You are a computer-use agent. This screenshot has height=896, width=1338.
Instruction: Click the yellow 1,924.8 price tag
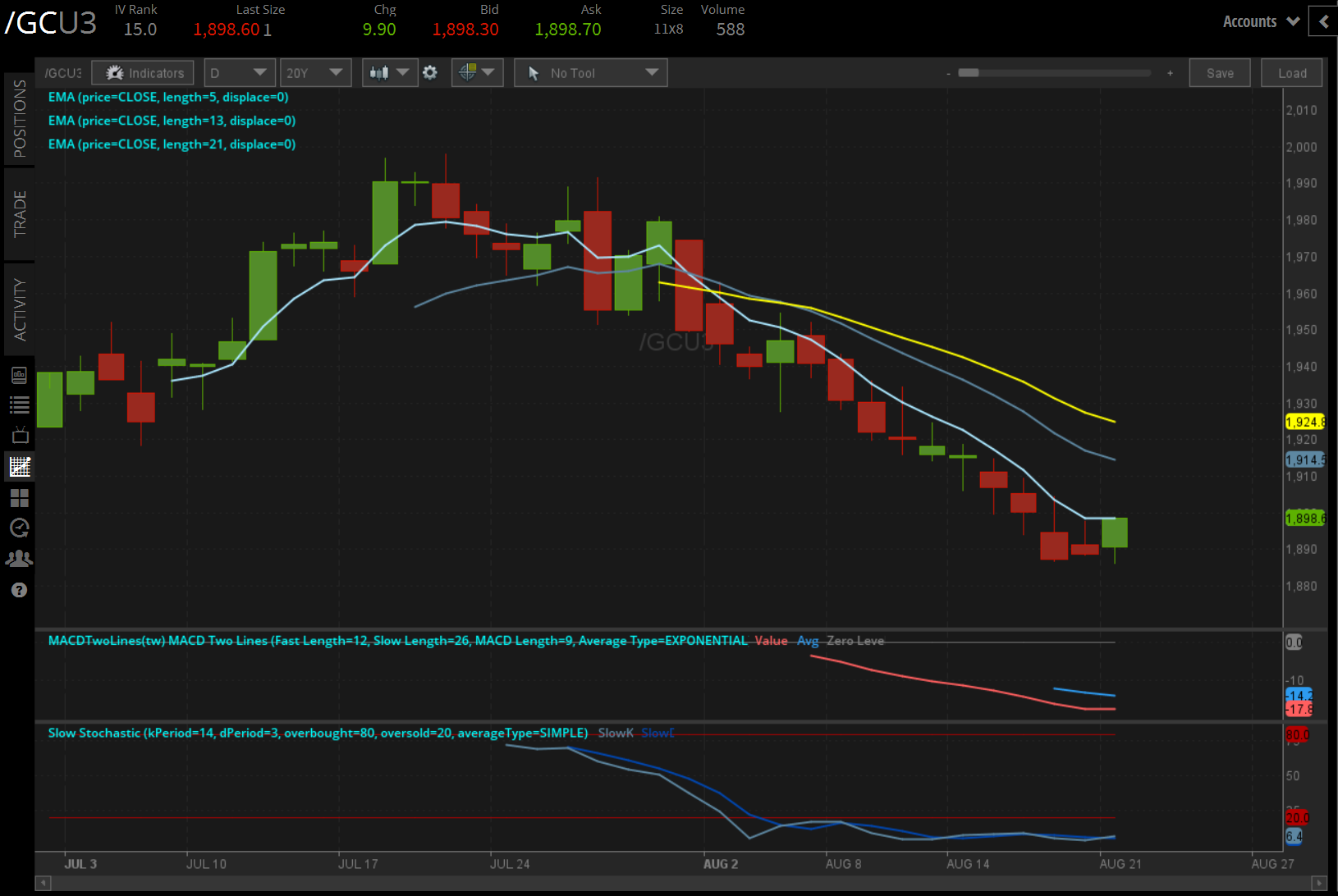point(1304,422)
